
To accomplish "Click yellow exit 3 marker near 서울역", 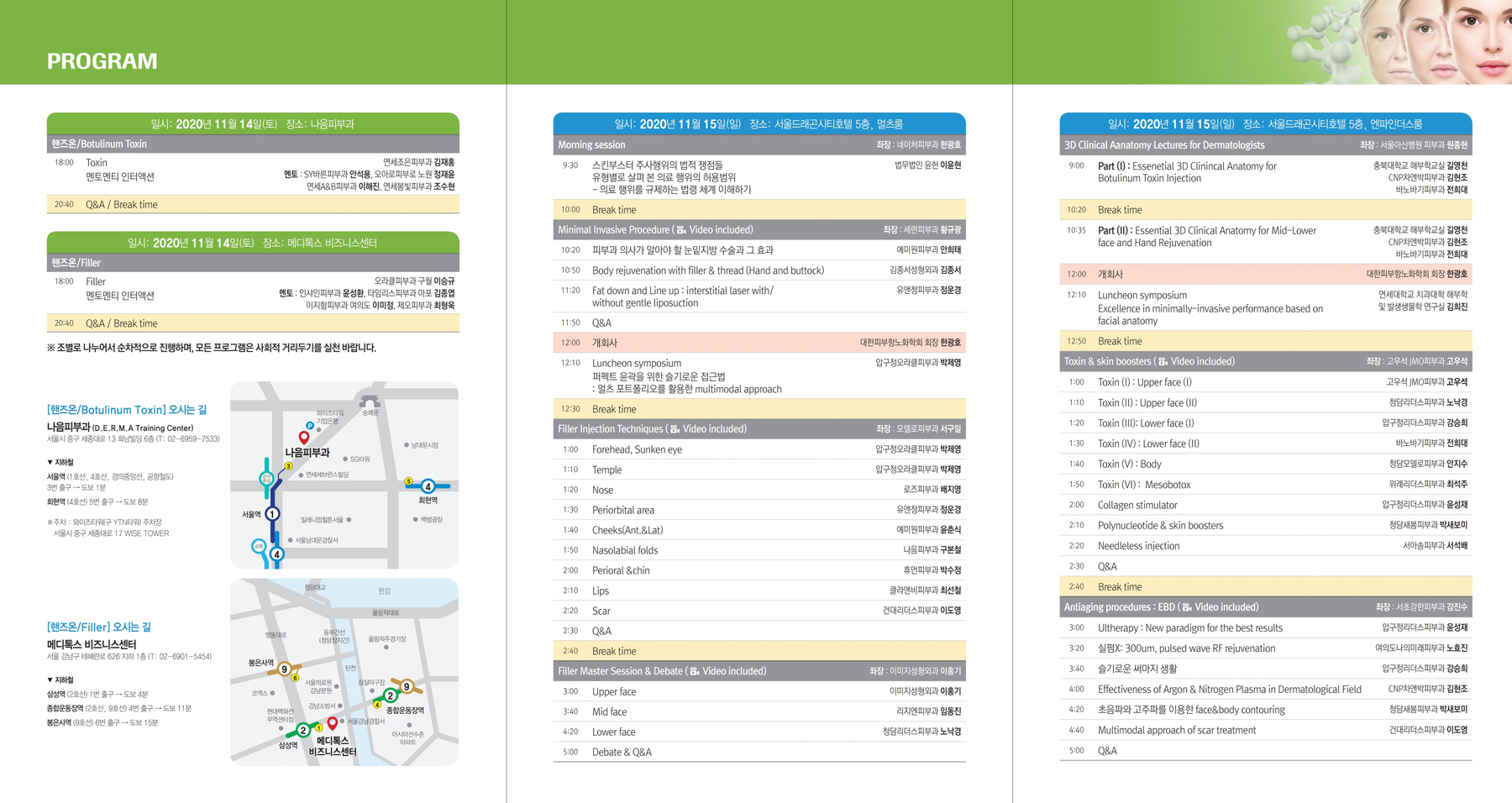I will click(288, 466).
